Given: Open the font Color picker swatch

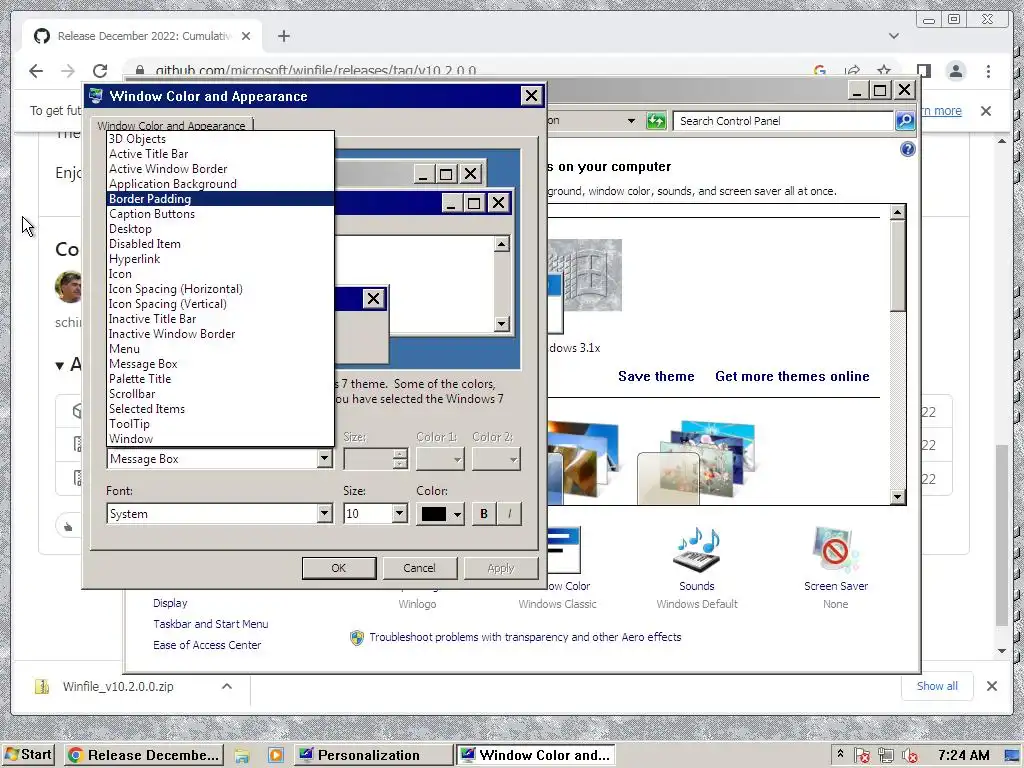Looking at the screenshot, I should point(440,514).
